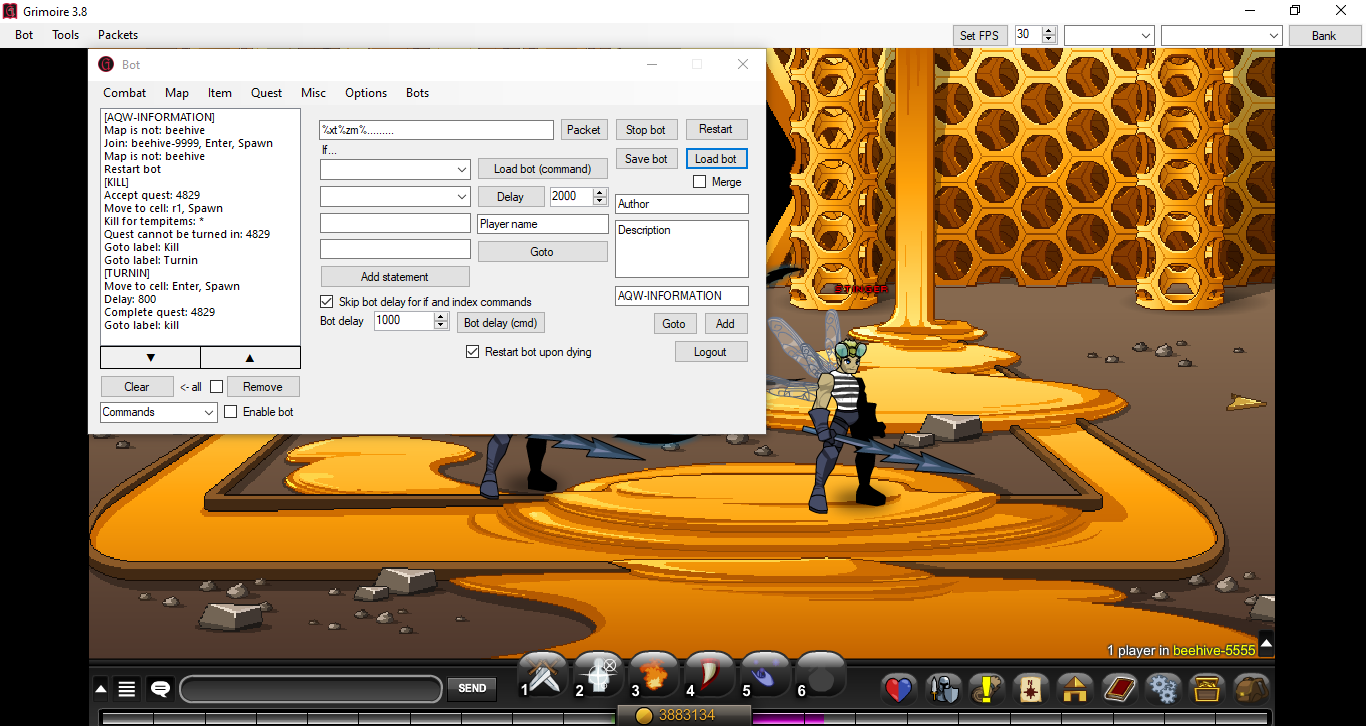Adjust the Delay 2000 spinner arrows

tap(600, 197)
